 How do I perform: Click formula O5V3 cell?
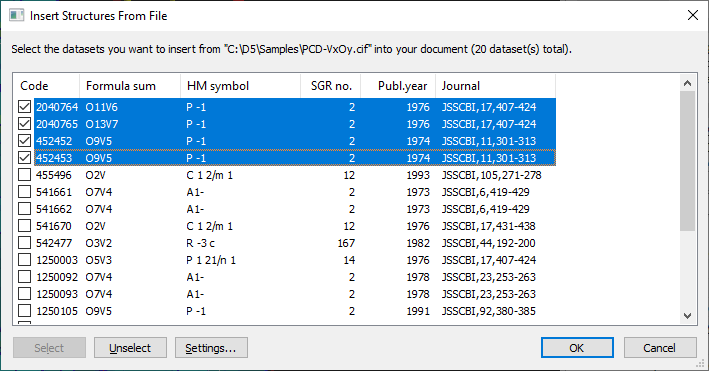click(99, 260)
